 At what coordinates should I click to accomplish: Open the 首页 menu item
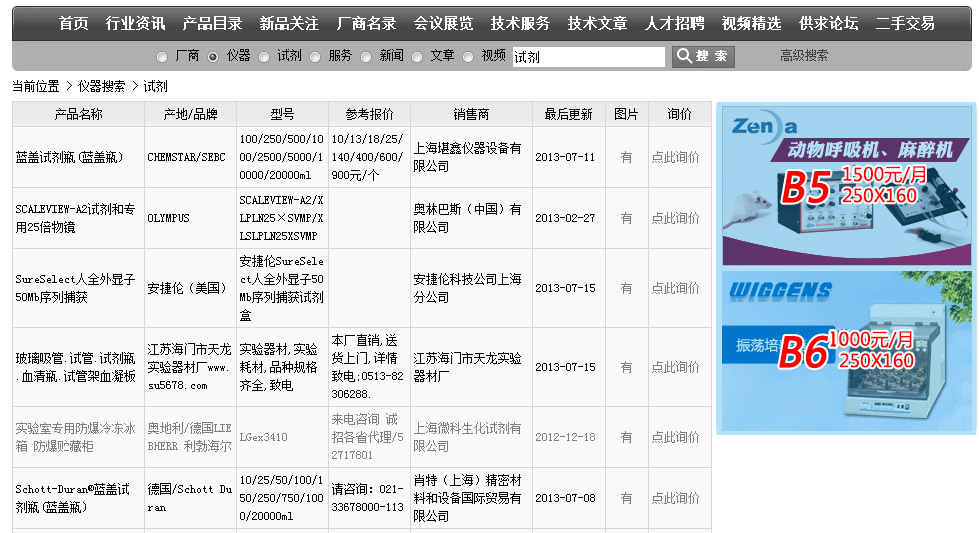pyautogui.click(x=73, y=23)
